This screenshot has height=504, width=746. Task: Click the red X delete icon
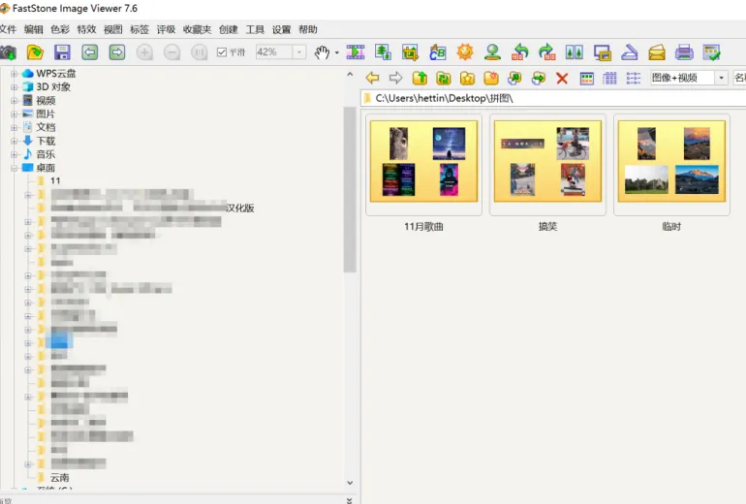(x=562, y=78)
